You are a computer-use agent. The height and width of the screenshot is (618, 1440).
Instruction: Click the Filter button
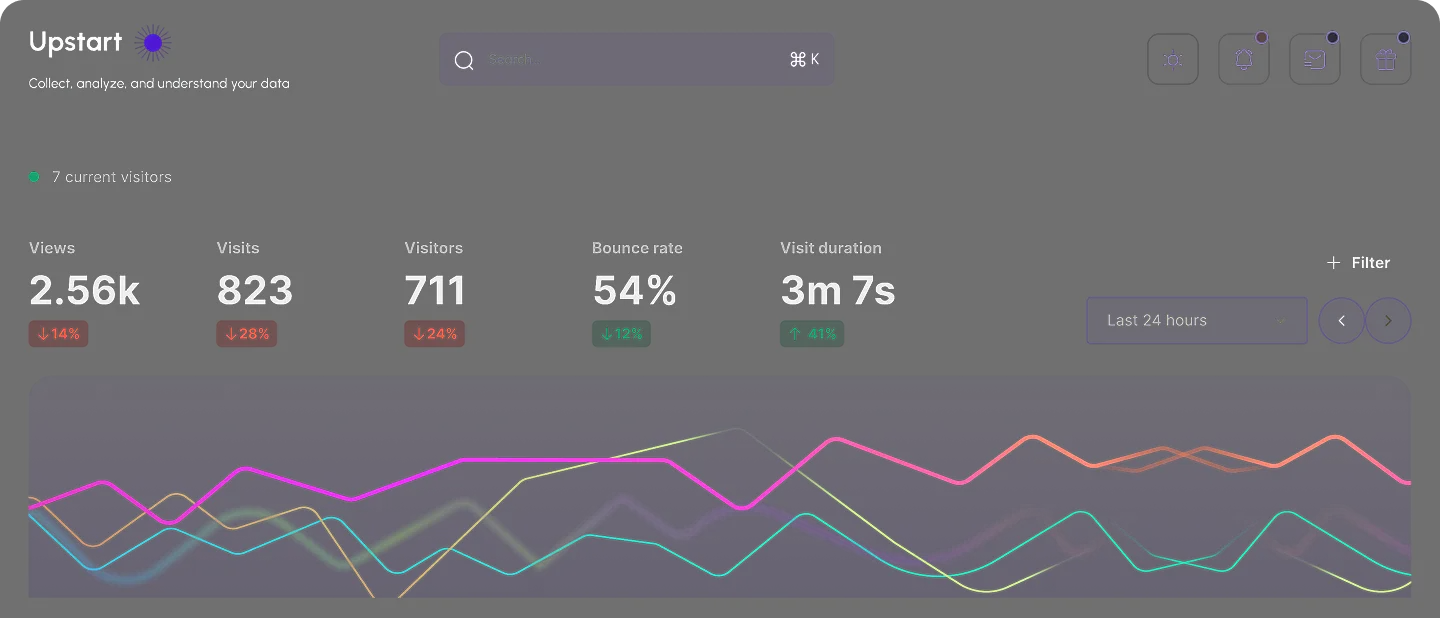click(x=1371, y=262)
